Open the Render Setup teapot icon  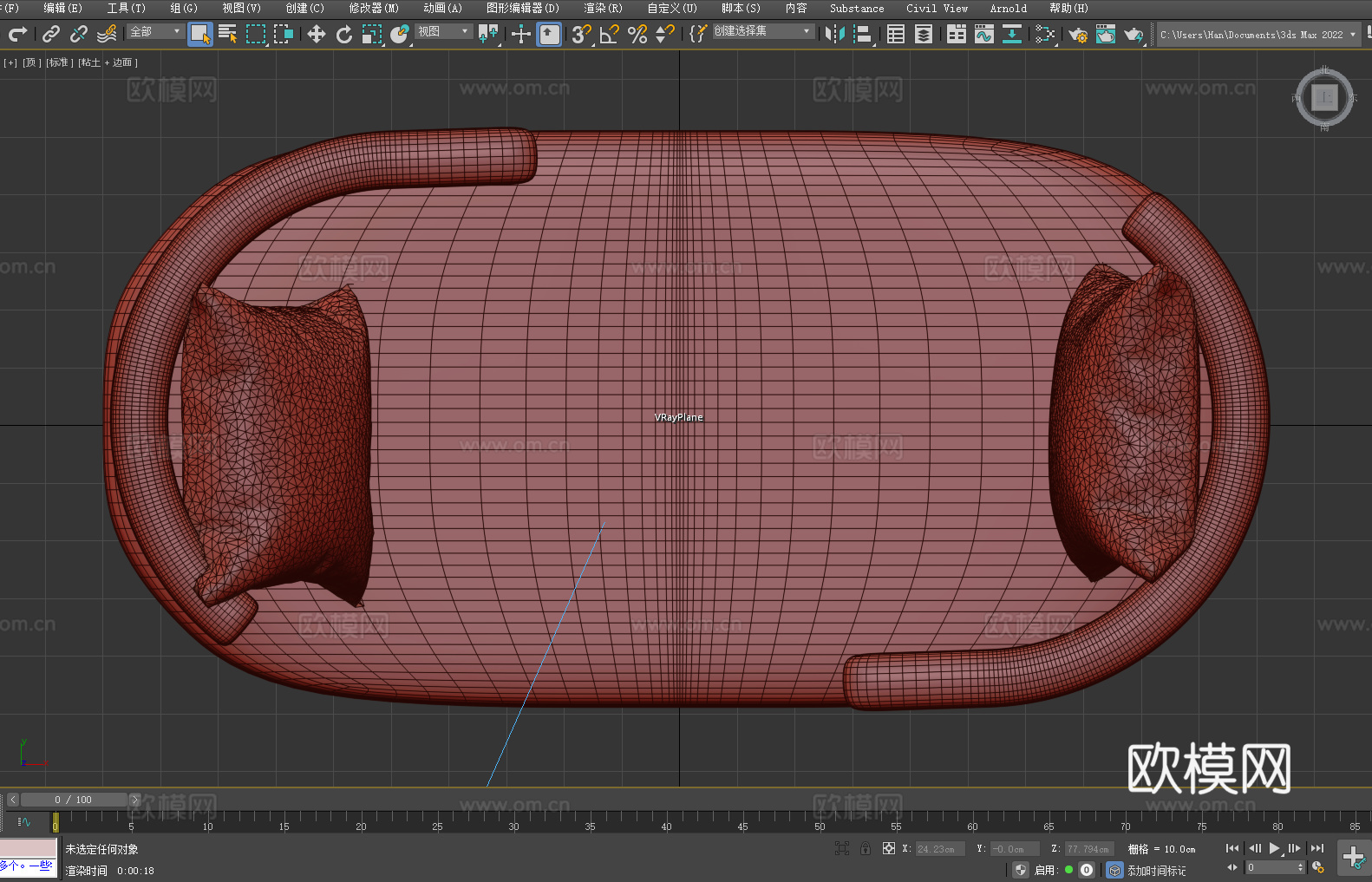coord(1077,34)
